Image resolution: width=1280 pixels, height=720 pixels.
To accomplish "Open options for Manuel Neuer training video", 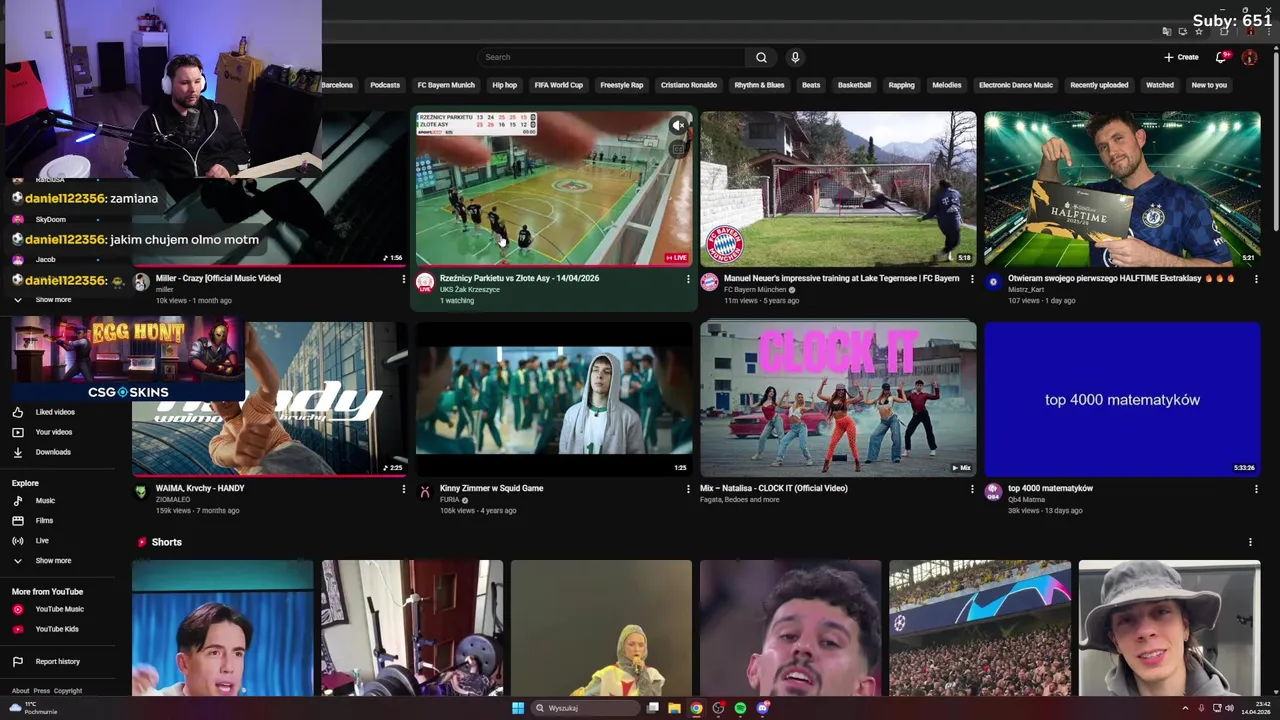I will click(972, 279).
